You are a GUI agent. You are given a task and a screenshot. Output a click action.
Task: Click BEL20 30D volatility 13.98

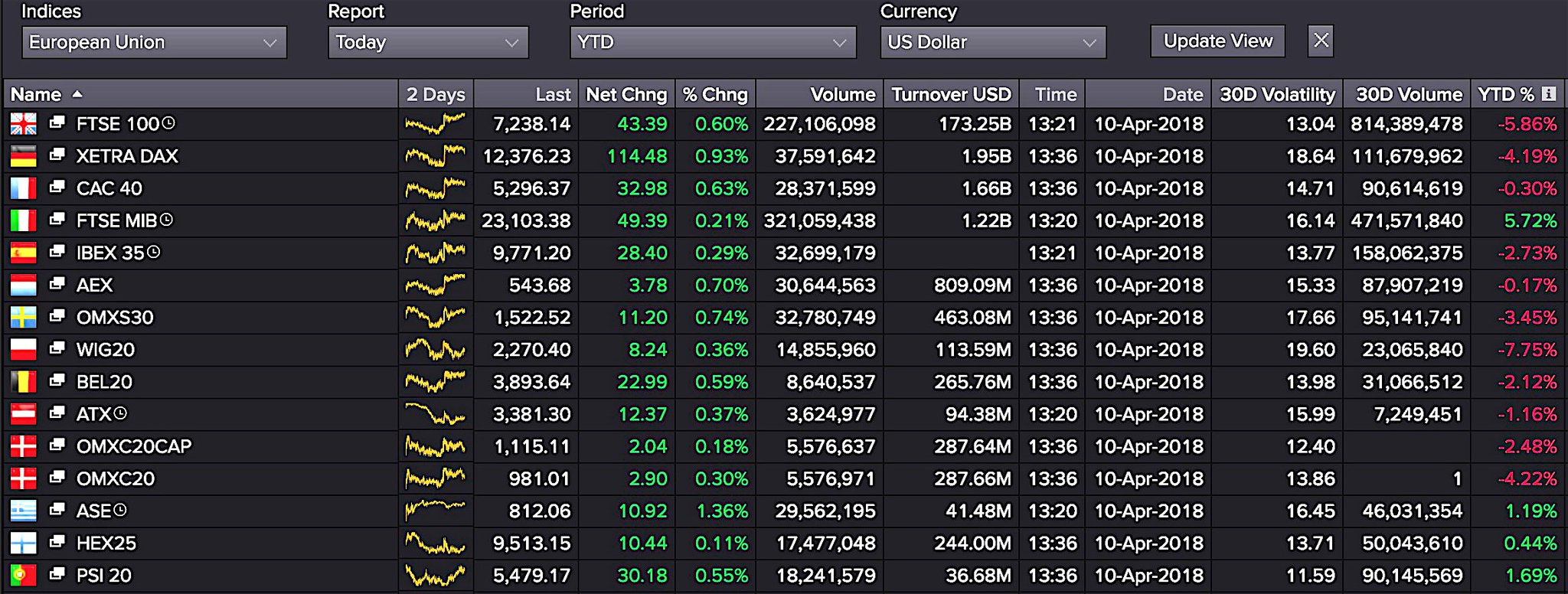1310,382
